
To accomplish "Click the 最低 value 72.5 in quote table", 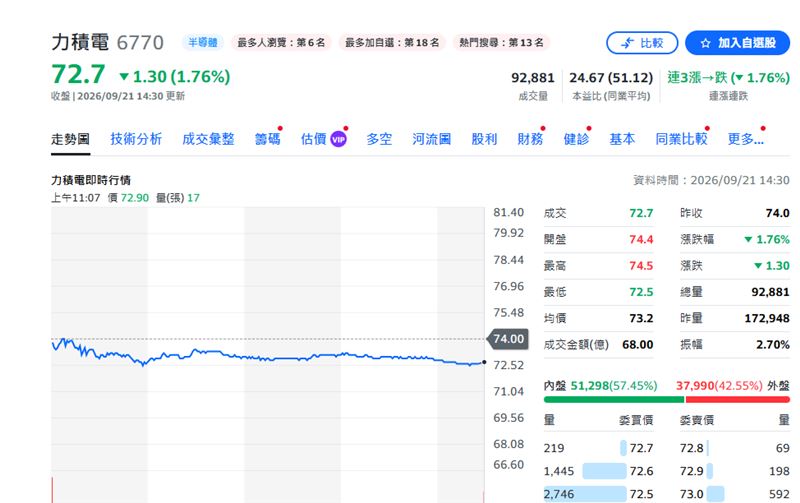I will 641,292.
